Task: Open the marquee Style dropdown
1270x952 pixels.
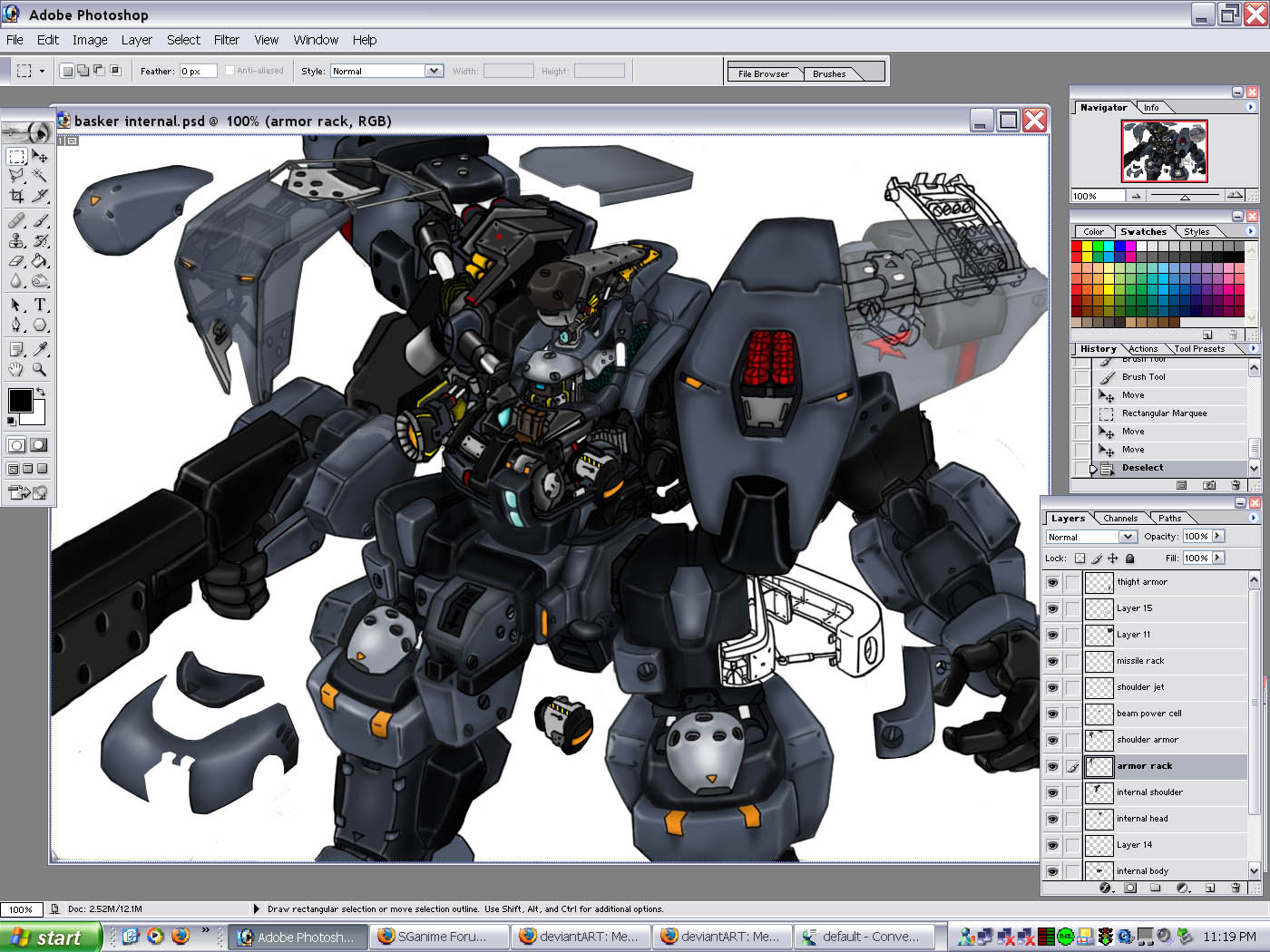Action: pos(434,71)
